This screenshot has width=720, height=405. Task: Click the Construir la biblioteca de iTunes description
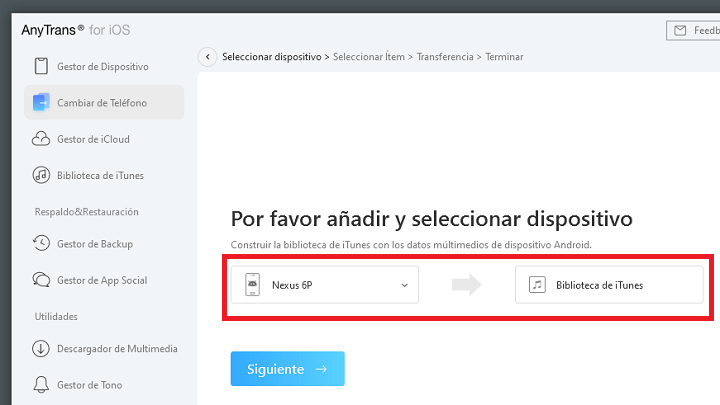click(411, 245)
